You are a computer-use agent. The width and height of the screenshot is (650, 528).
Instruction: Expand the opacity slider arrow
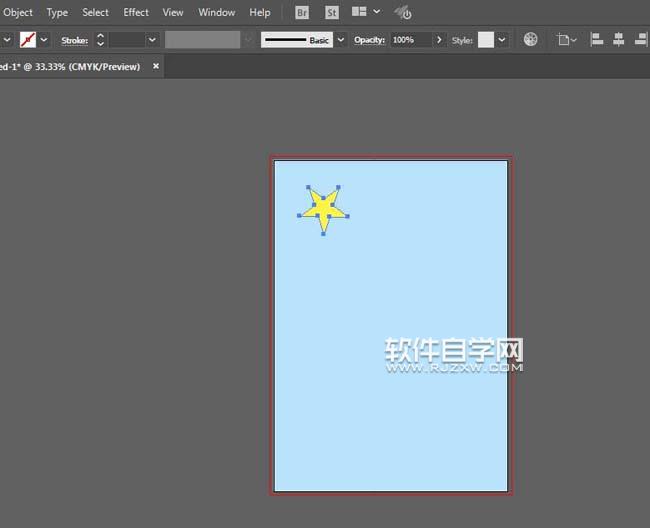tap(440, 40)
